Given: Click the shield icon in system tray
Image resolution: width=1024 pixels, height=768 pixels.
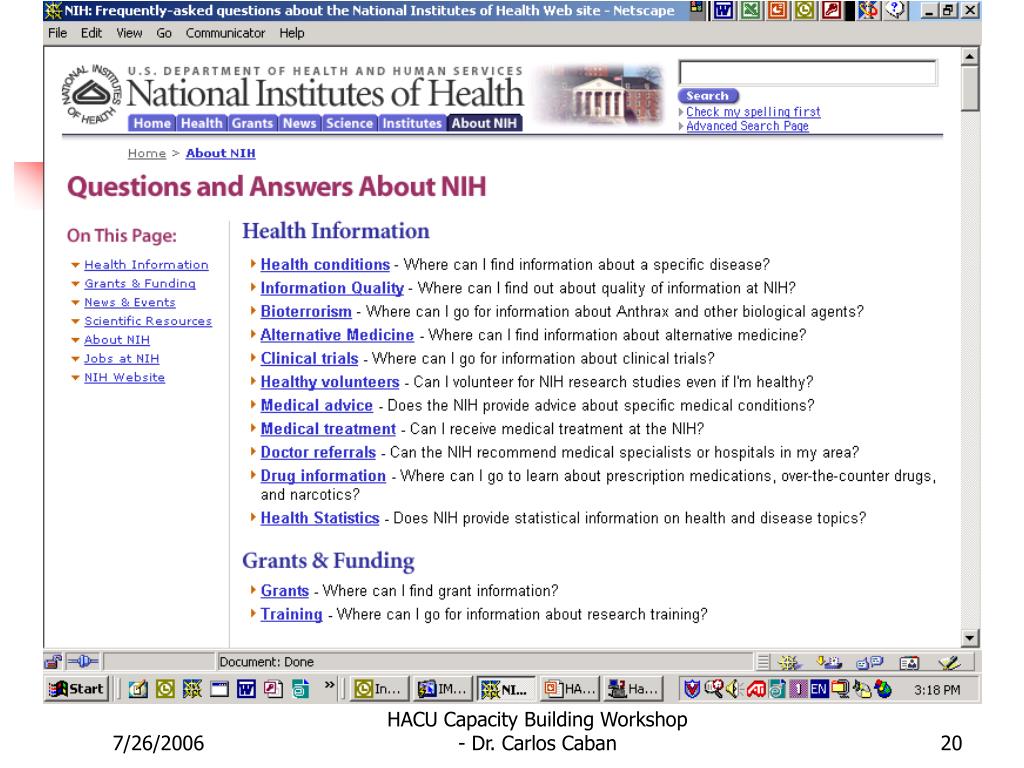Looking at the screenshot, I should click(x=692, y=688).
